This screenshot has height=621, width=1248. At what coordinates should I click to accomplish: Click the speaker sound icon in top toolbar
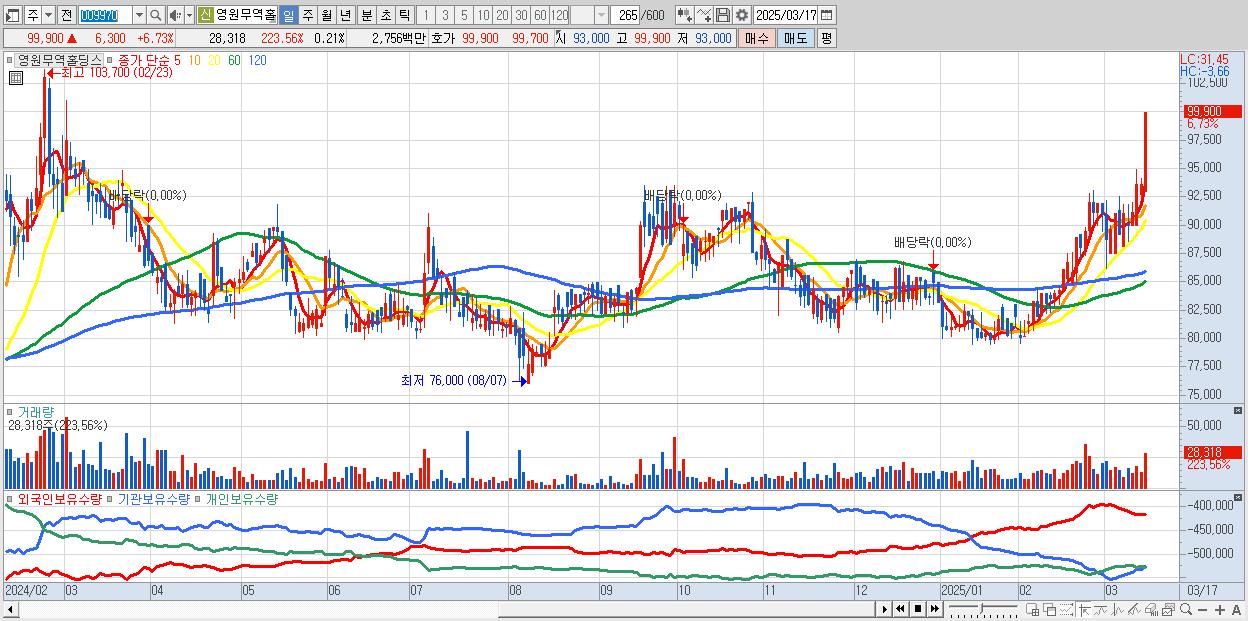point(175,15)
